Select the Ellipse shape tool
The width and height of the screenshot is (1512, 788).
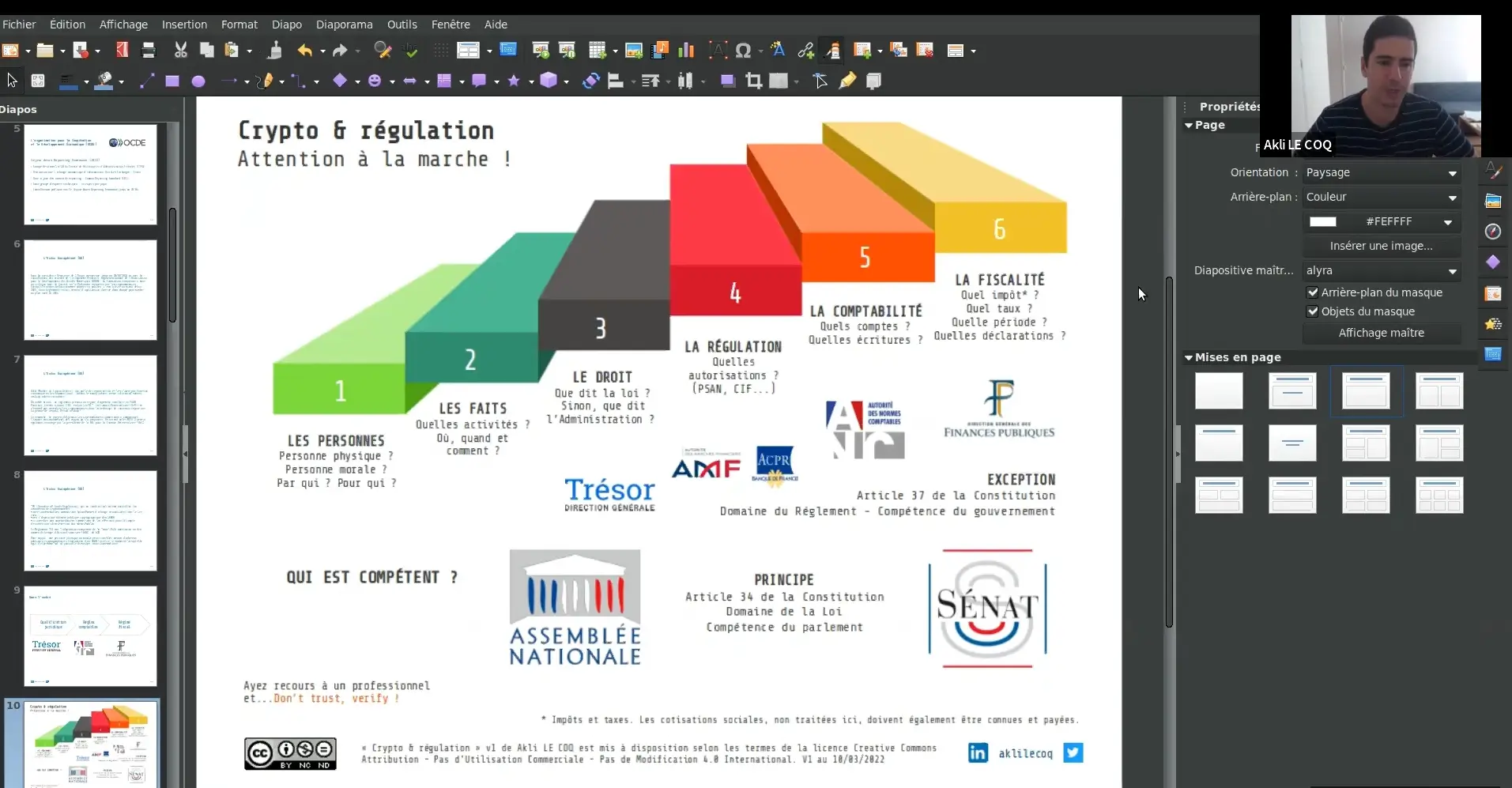click(198, 81)
